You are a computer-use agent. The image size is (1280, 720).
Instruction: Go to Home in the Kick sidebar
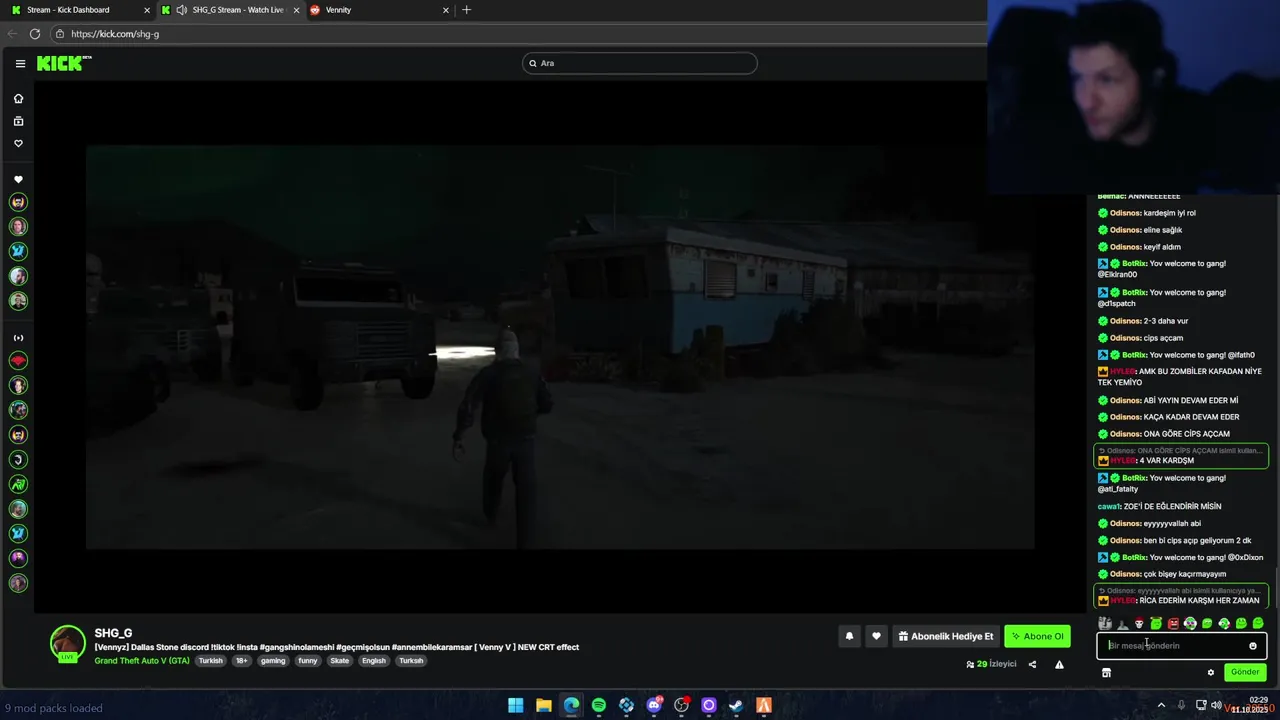[18, 99]
